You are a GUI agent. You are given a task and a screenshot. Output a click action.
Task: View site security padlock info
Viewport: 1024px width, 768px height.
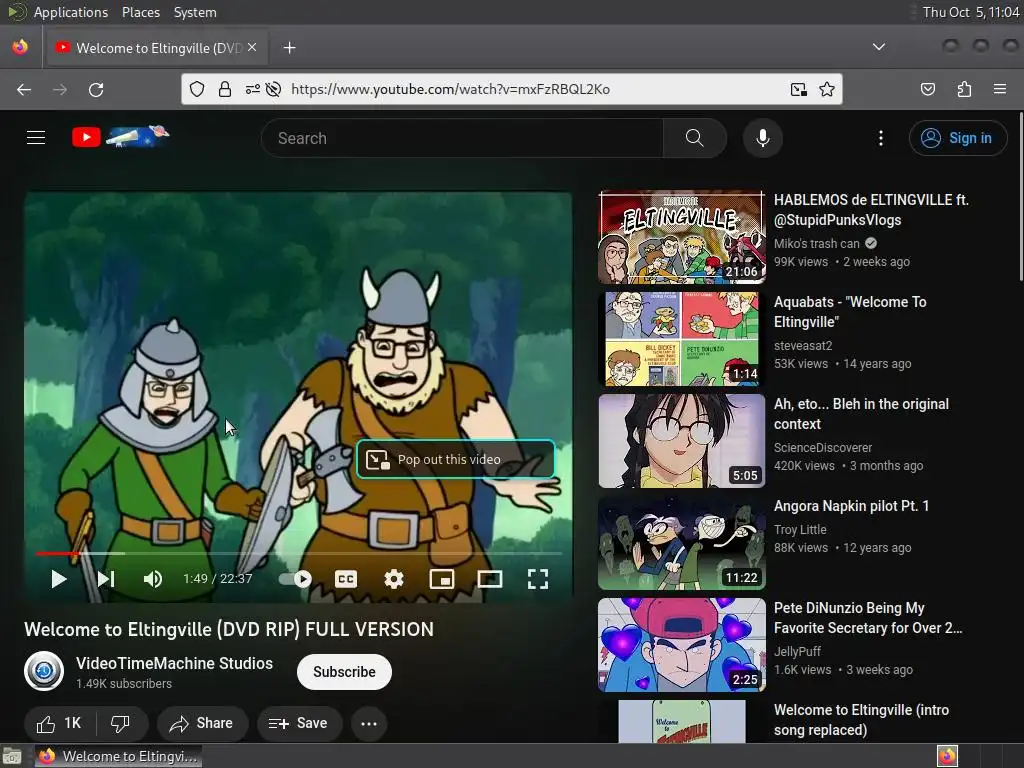(225, 89)
